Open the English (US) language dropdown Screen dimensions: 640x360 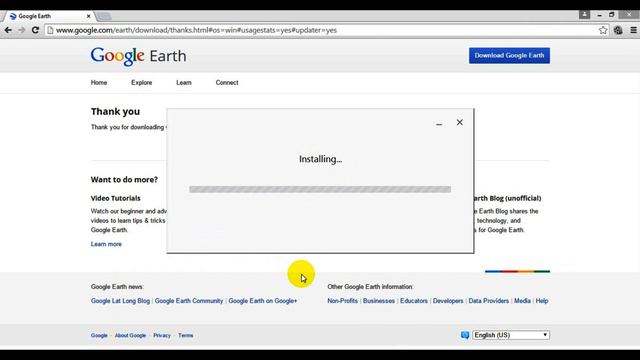pos(511,335)
